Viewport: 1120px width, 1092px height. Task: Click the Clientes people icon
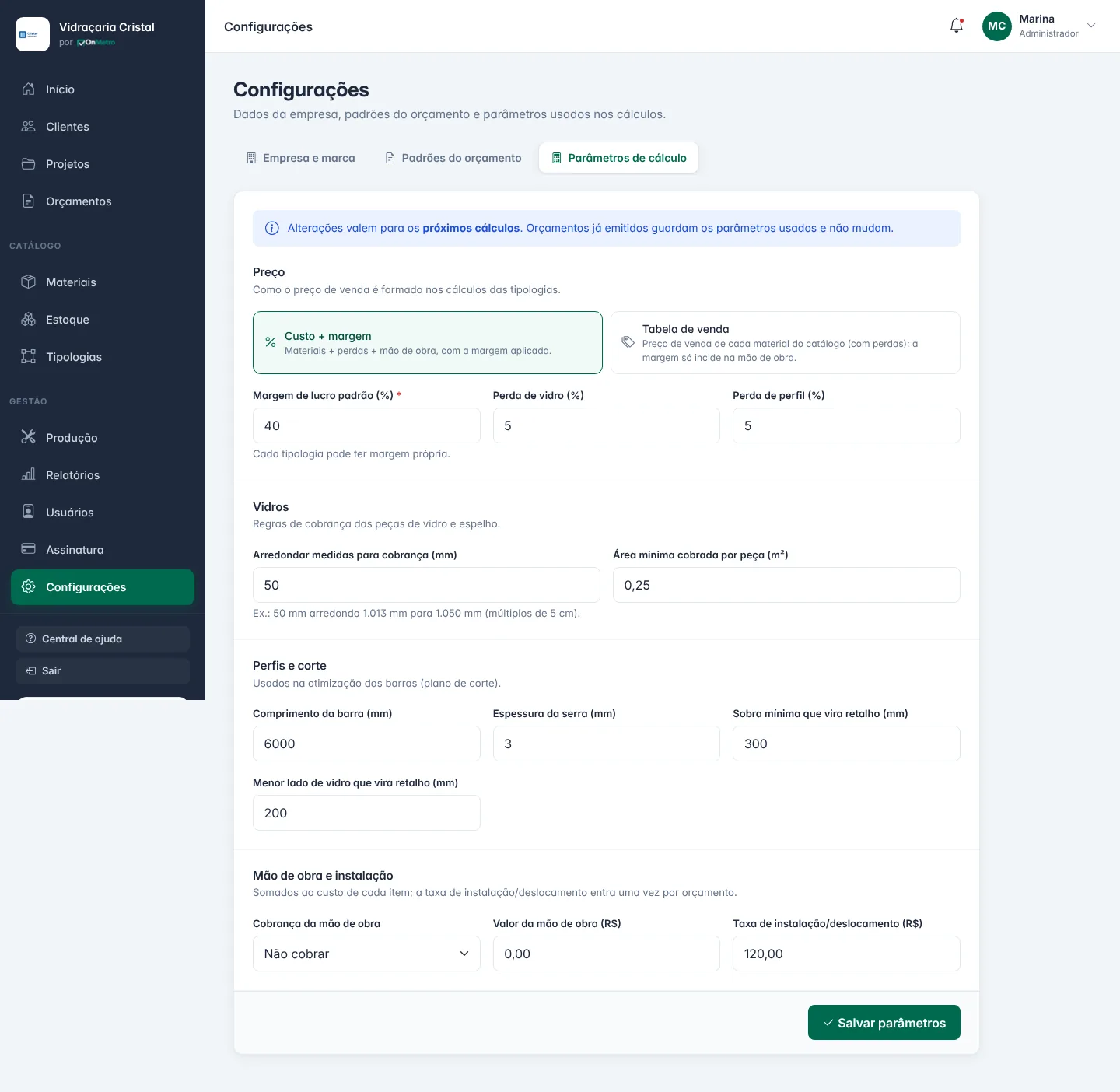[x=29, y=126]
